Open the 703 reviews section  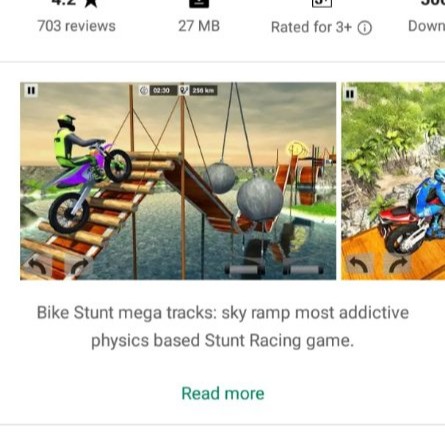(x=76, y=26)
